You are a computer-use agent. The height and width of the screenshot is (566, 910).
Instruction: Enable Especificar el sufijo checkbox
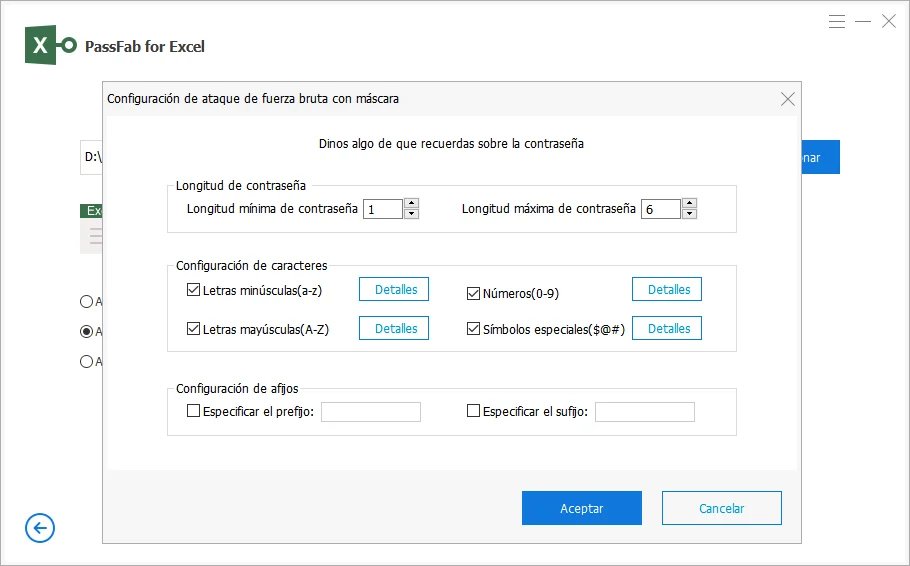pos(473,411)
